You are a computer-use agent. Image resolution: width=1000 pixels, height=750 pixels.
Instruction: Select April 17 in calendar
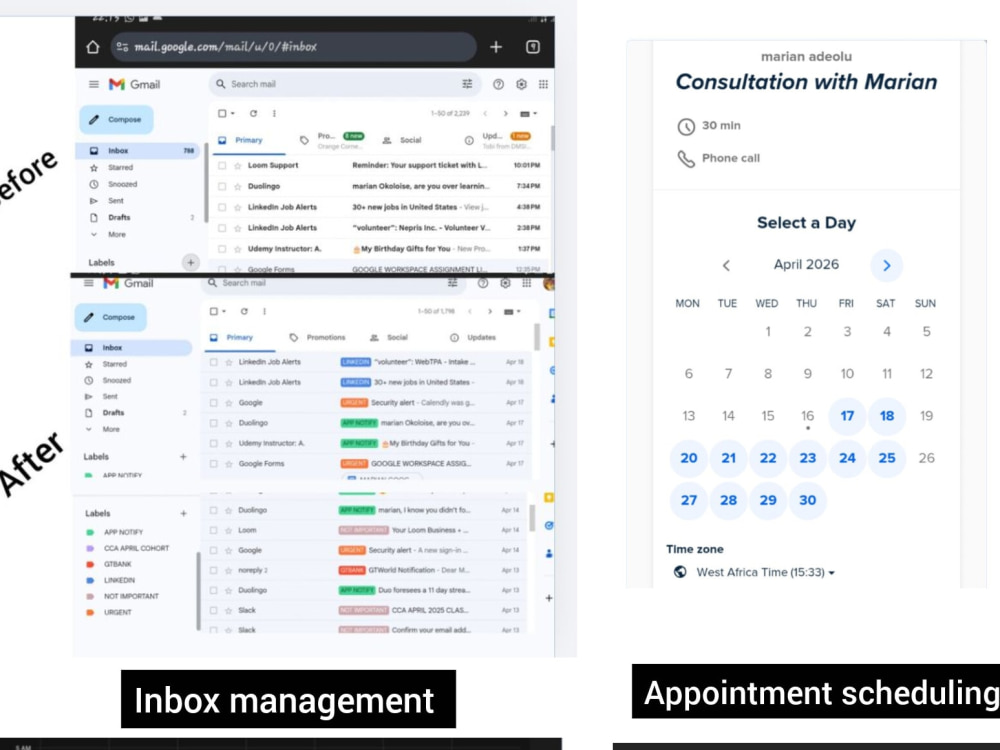tap(847, 416)
